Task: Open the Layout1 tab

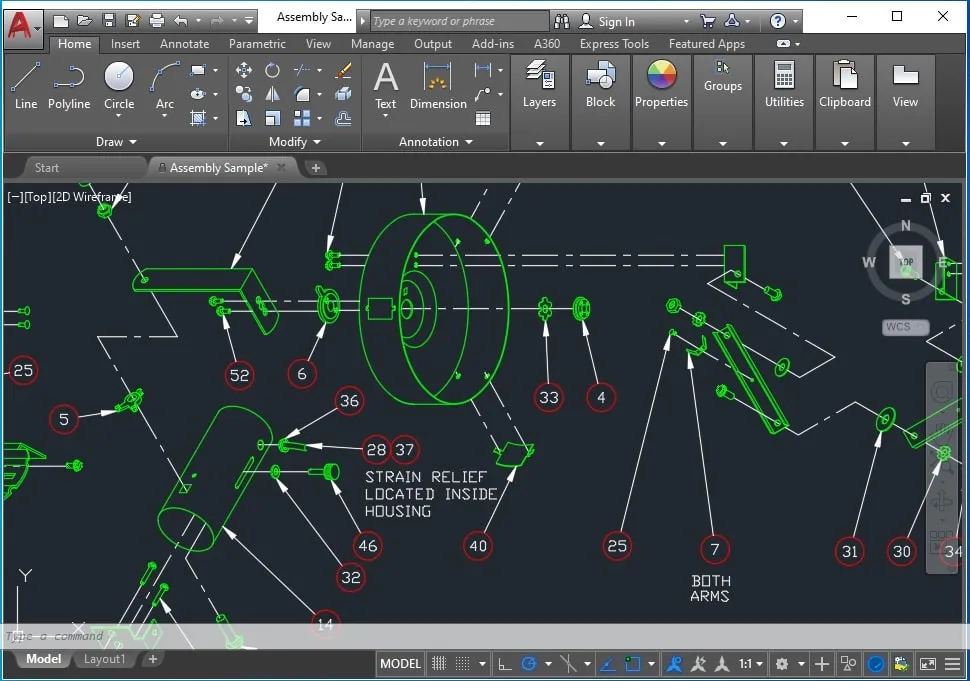Action: 107,659
